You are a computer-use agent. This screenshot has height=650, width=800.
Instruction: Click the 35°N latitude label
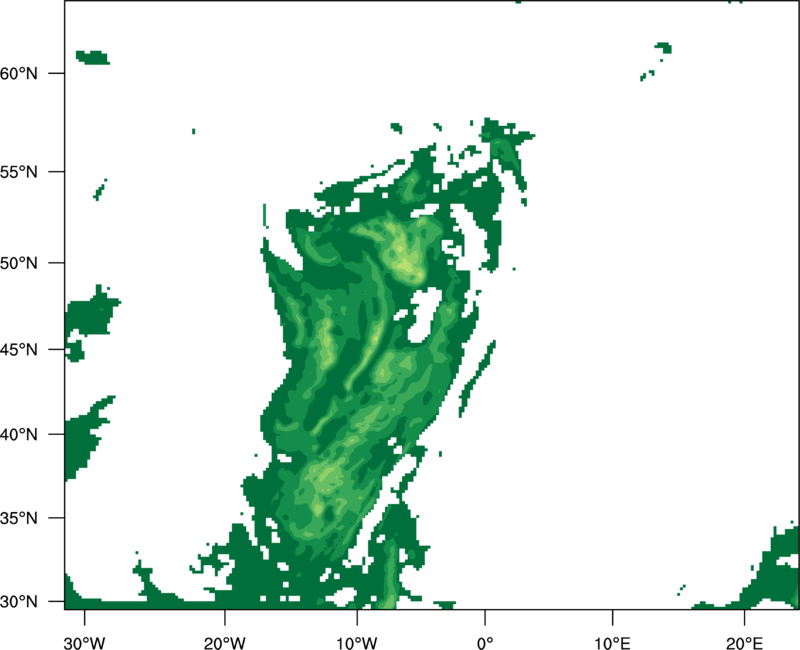(x=18, y=518)
